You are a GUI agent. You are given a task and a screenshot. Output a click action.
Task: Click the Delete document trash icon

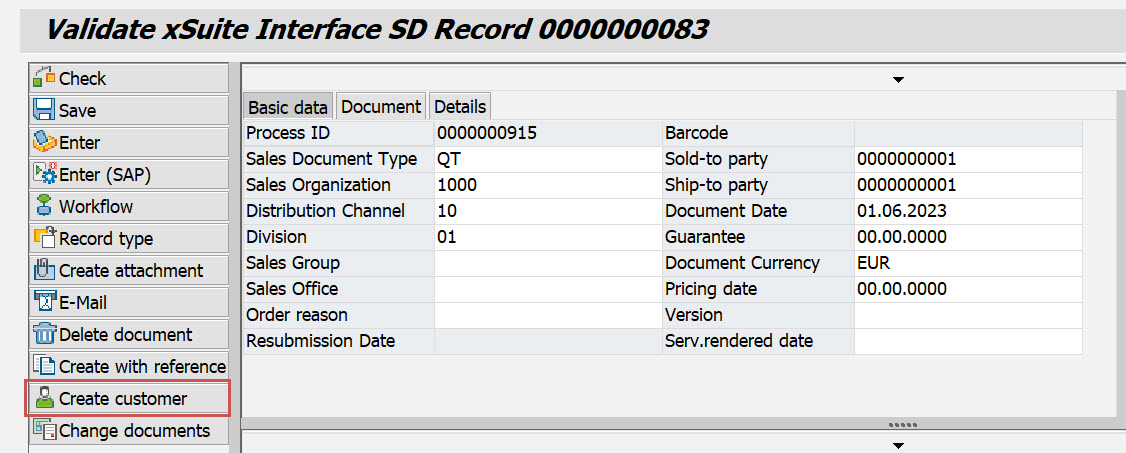[x=45, y=335]
